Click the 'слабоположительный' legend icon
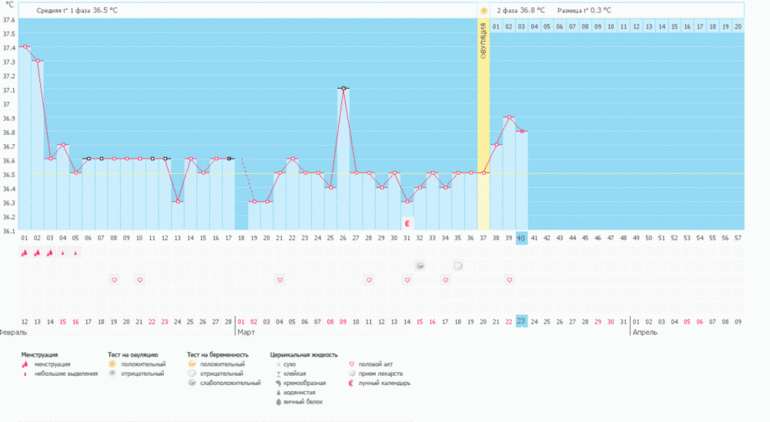 192,383
